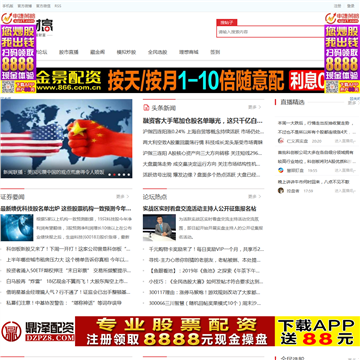Screen dimensions: 360x360
Task: Click 官方微博 link in top bar
Action: tap(24, 6)
